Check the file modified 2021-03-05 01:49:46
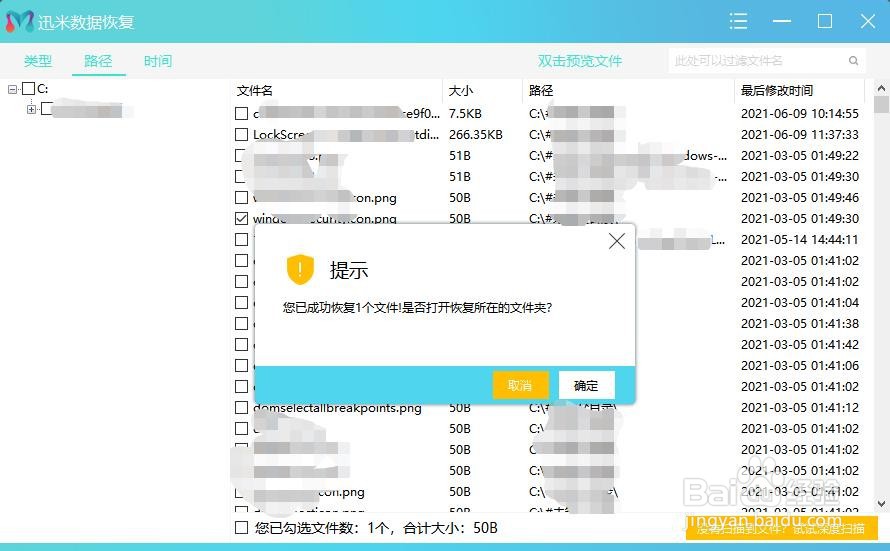This screenshot has width=890, height=551. point(241,197)
